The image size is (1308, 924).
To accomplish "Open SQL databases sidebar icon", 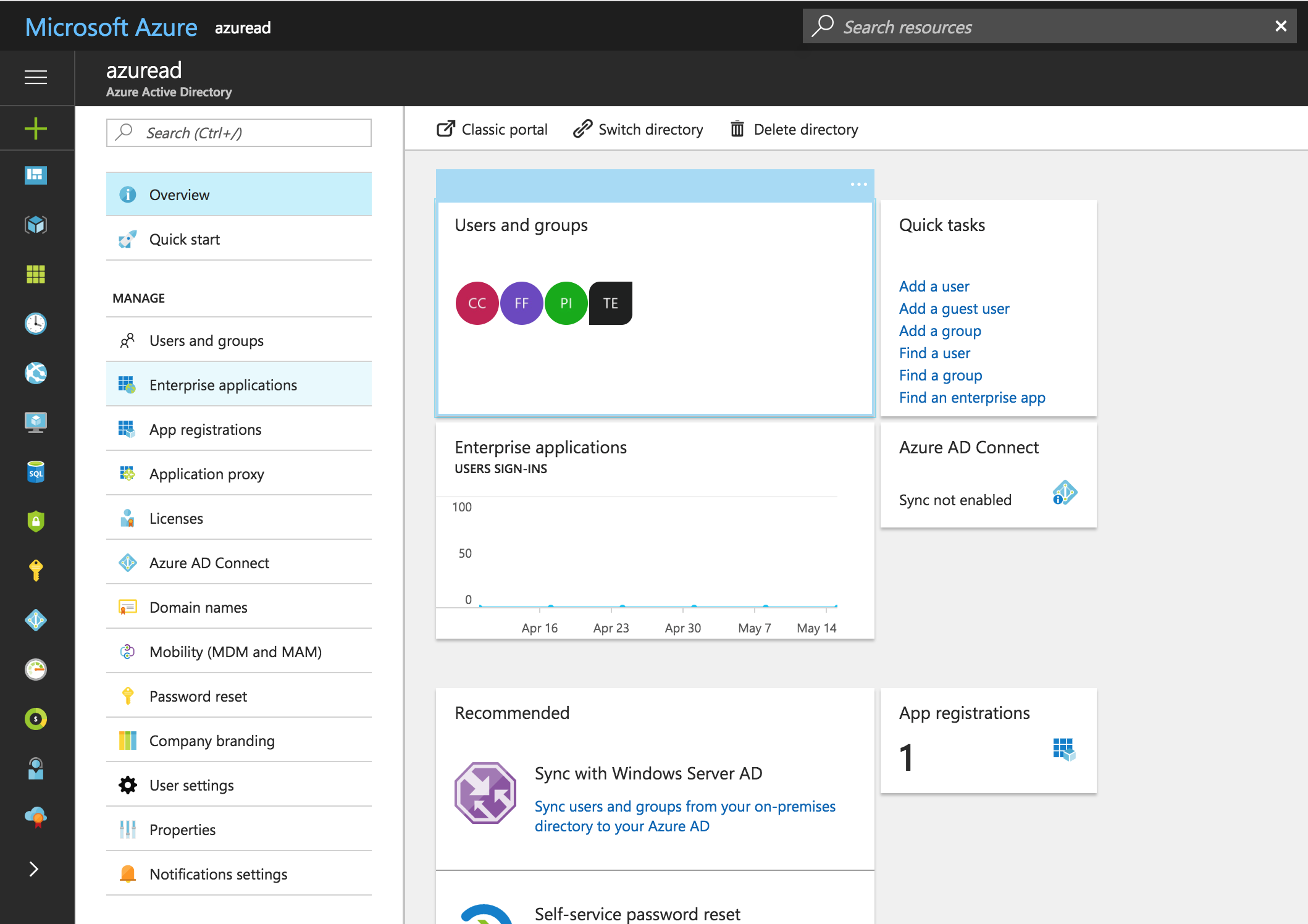I will (36, 472).
